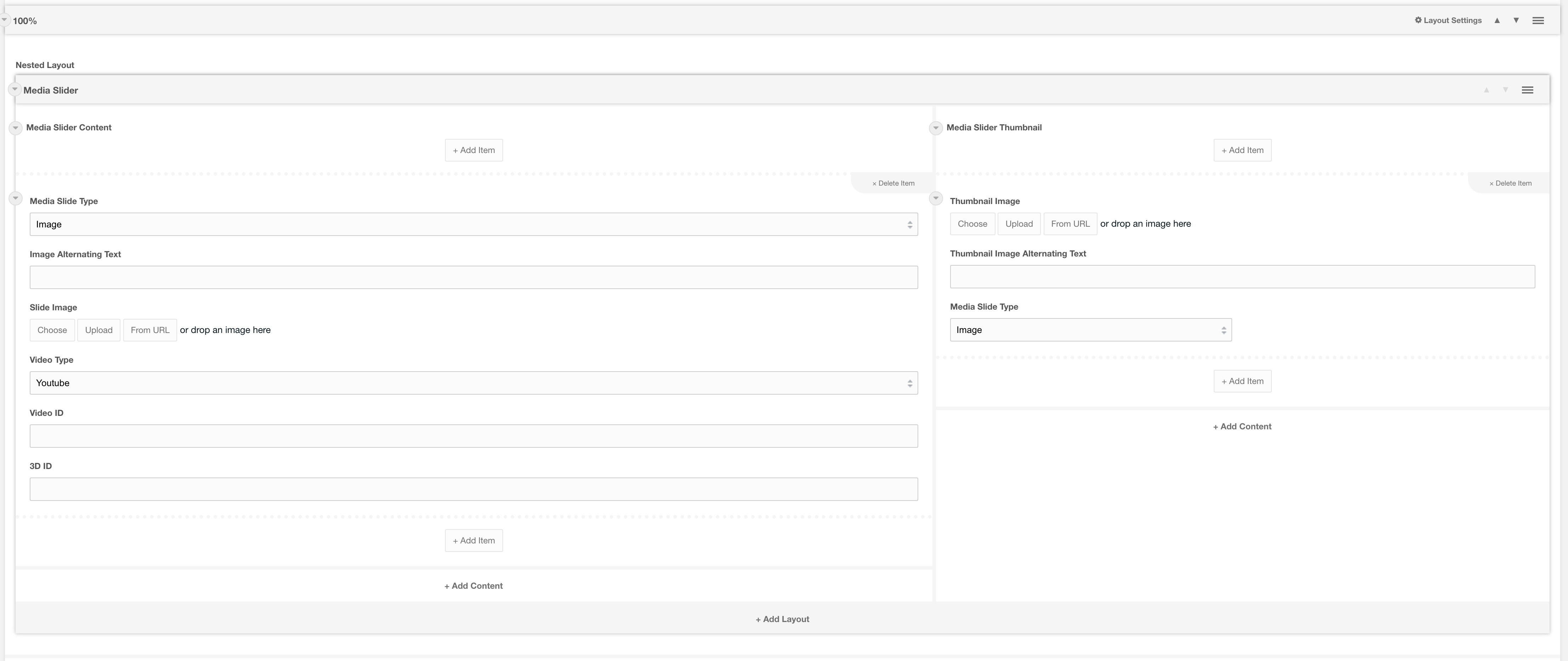Move the 100% layout down
The image size is (1568, 661).
[1516, 20]
